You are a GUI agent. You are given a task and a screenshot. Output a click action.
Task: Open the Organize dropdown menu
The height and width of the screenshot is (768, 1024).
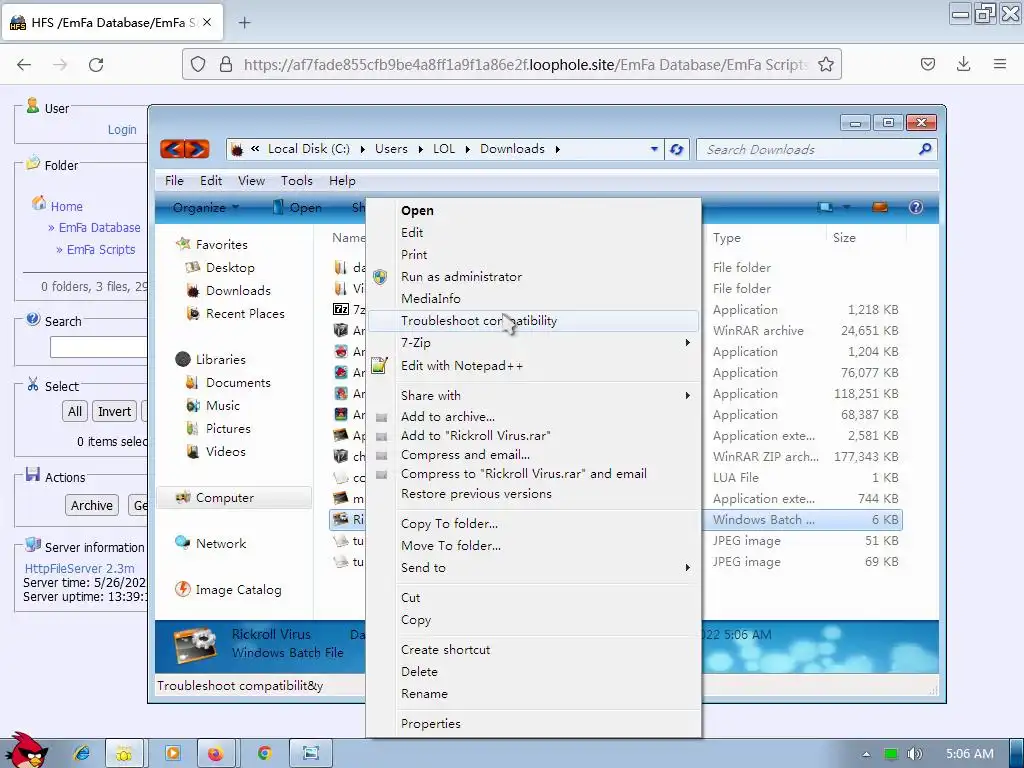[x=206, y=208]
